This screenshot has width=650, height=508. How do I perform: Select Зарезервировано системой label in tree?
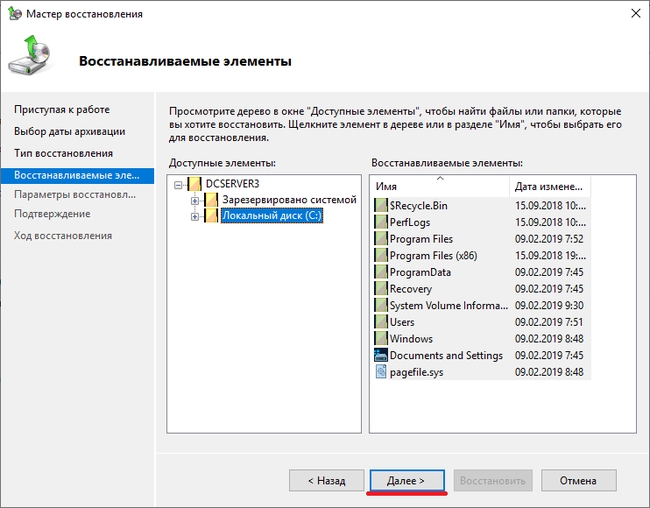coord(289,199)
